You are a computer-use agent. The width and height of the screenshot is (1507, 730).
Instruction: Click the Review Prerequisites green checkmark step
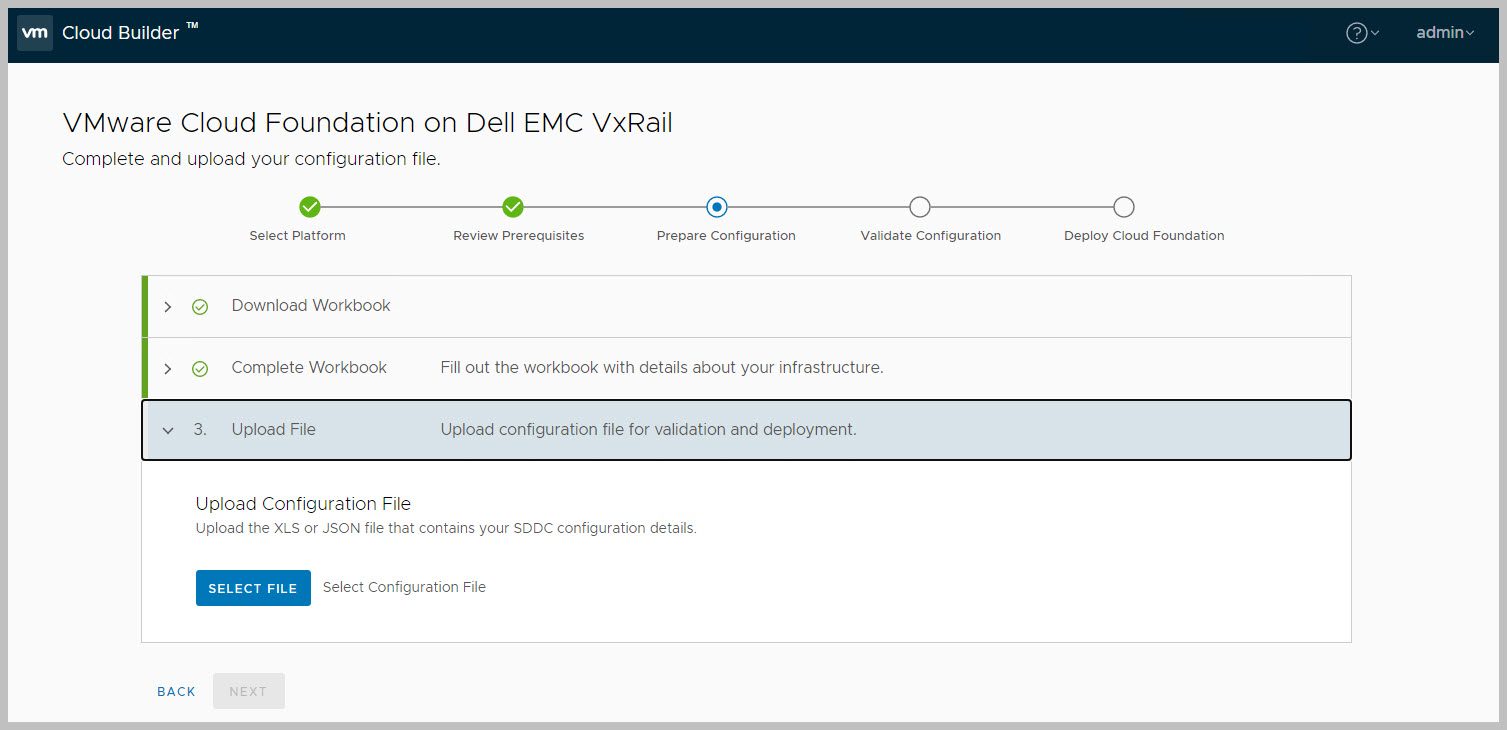[513, 207]
